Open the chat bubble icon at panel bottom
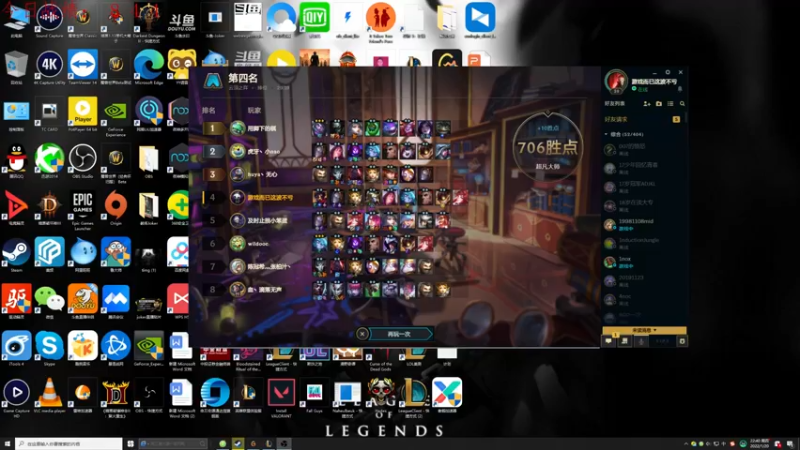 coord(609,341)
